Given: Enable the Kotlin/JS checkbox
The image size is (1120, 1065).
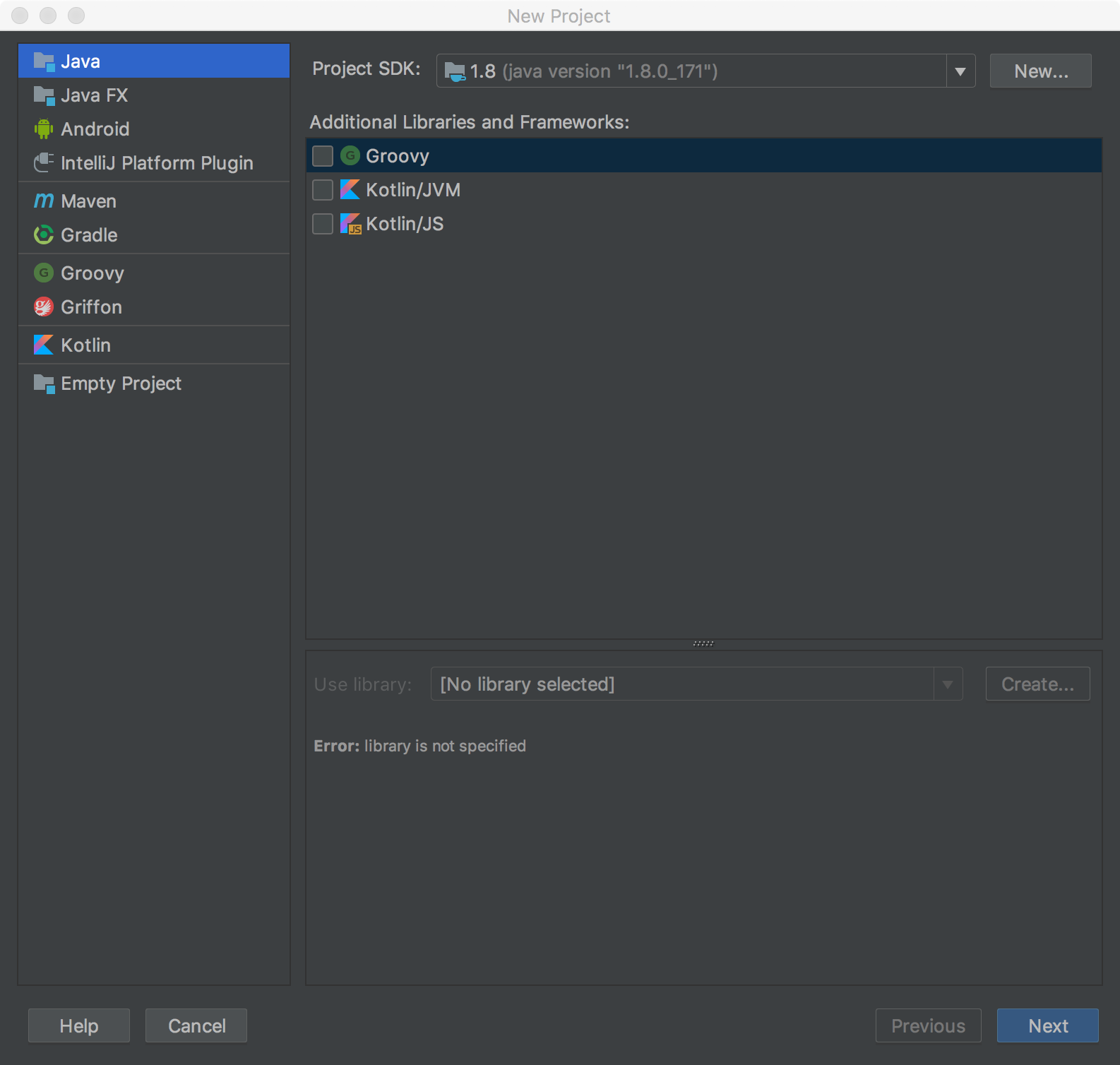Looking at the screenshot, I should coord(323,224).
